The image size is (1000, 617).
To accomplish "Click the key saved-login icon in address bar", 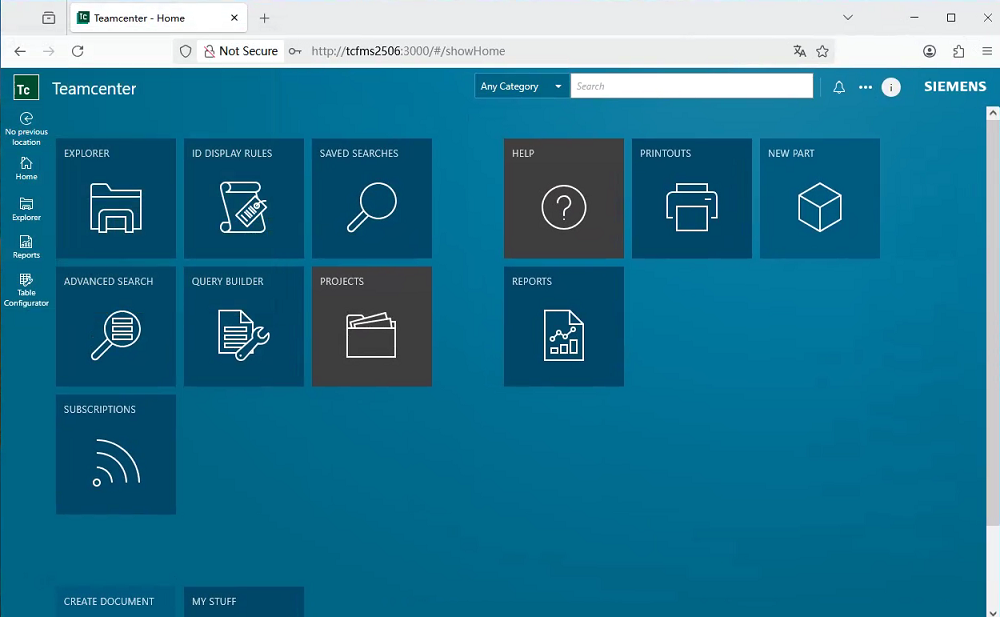I will click(295, 51).
